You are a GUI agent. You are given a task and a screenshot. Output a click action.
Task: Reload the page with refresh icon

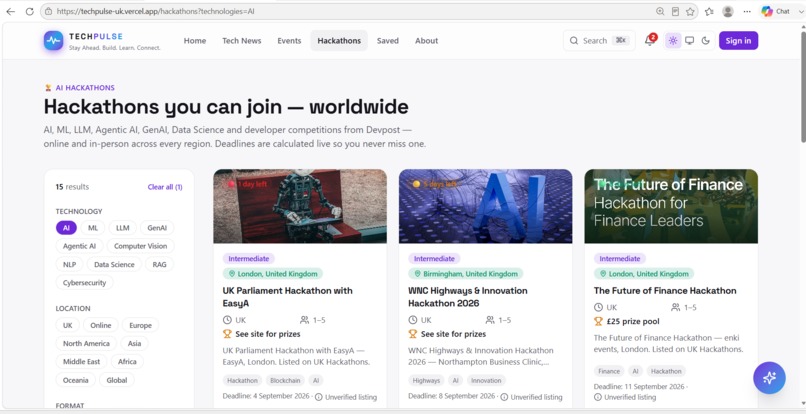pyautogui.click(x=30, y=11)
